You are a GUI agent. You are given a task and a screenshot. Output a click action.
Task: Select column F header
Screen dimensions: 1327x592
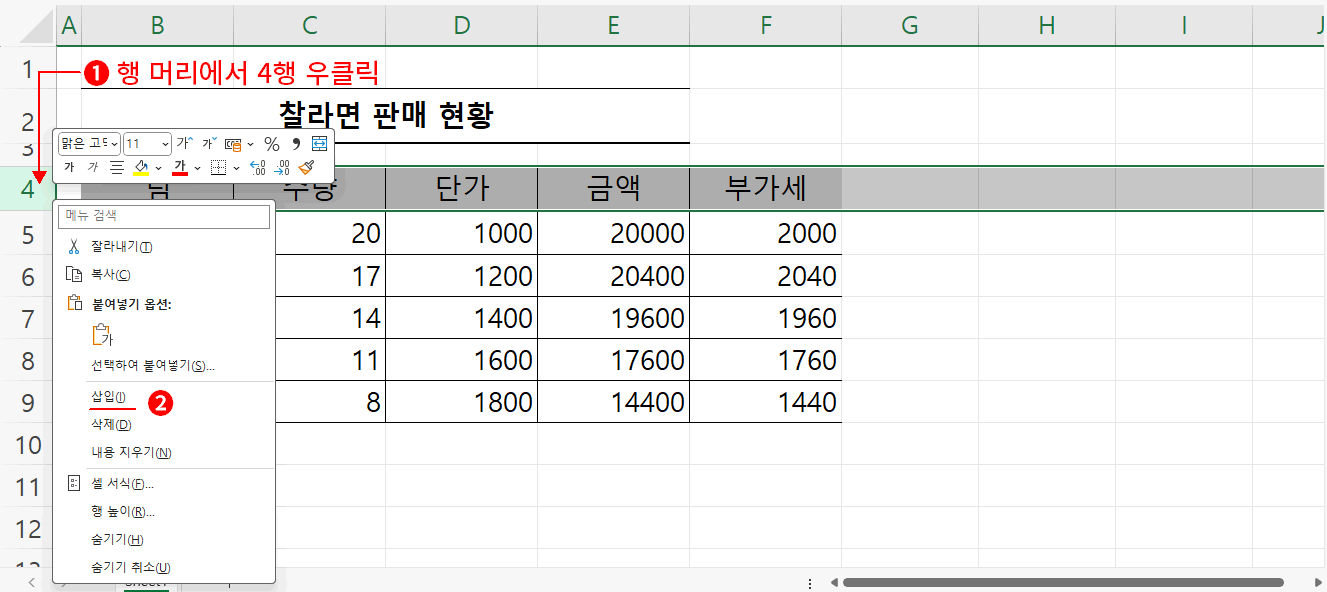tap(765, 26)
